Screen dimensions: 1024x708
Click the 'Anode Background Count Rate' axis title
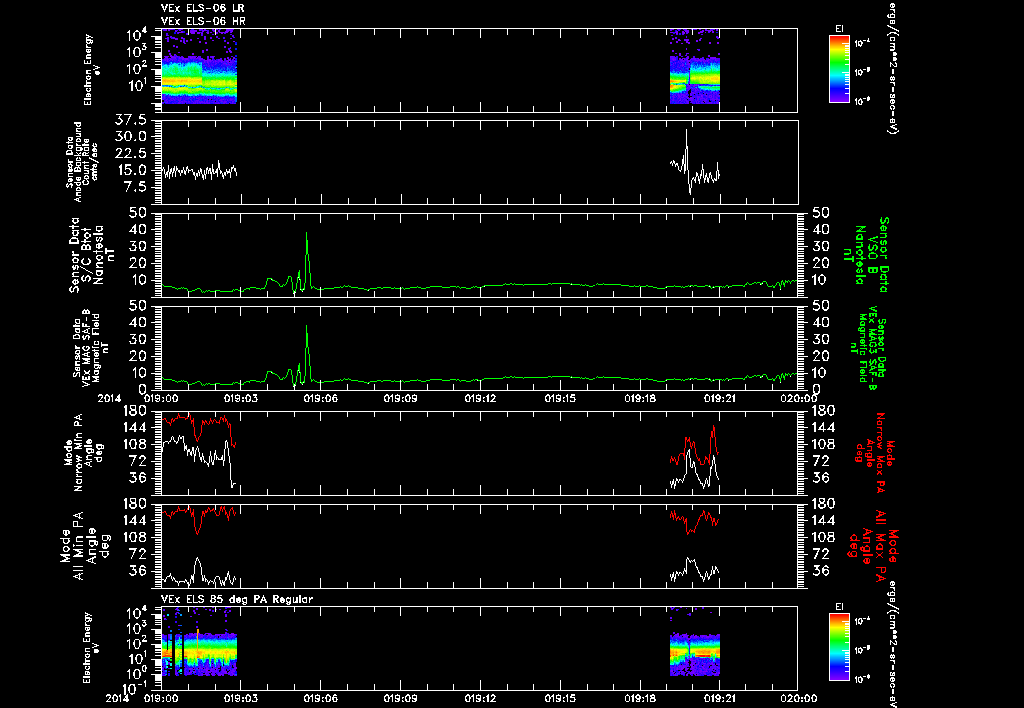(x=82, y=161)
